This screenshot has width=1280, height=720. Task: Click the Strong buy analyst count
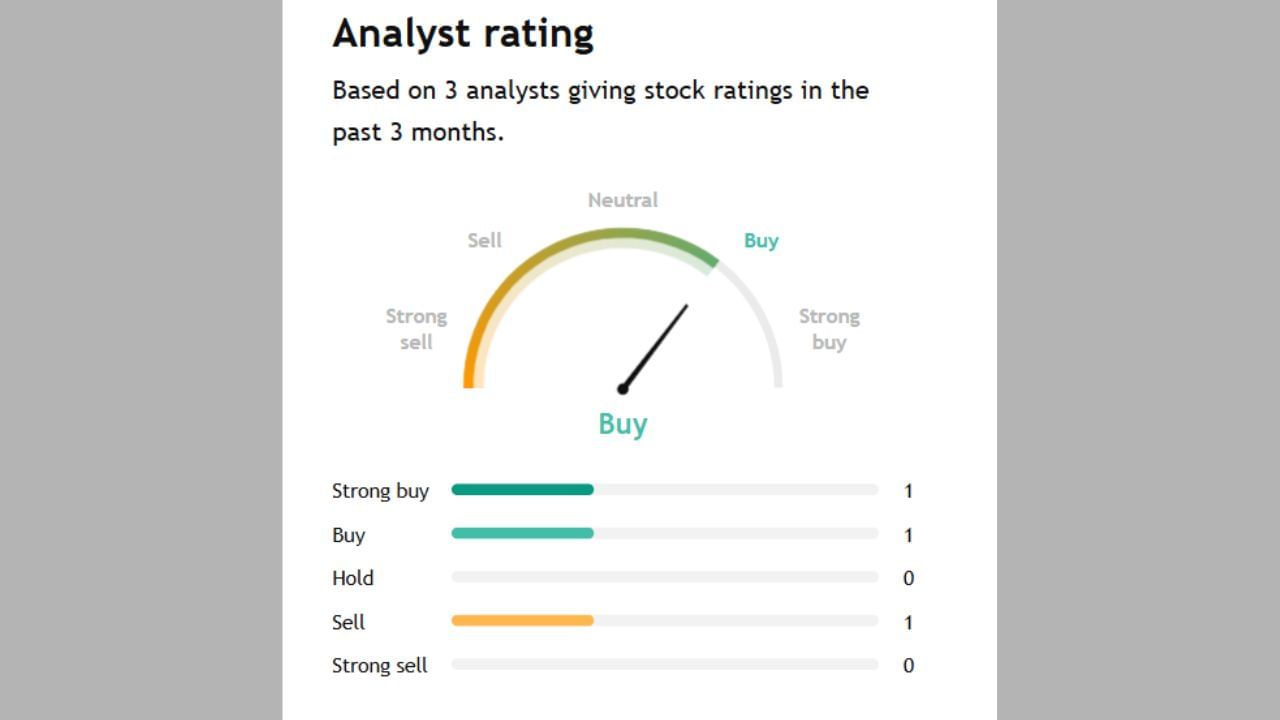[908, 491]
